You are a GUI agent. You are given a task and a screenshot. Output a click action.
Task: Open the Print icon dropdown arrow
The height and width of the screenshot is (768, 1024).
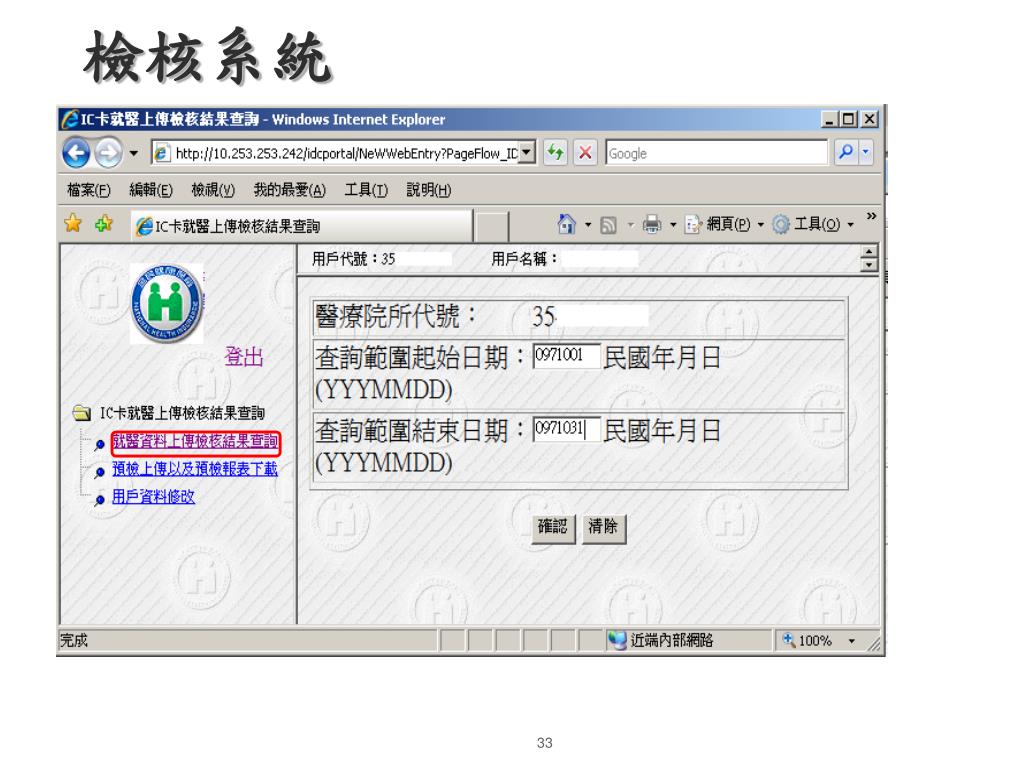pos(673,225)
